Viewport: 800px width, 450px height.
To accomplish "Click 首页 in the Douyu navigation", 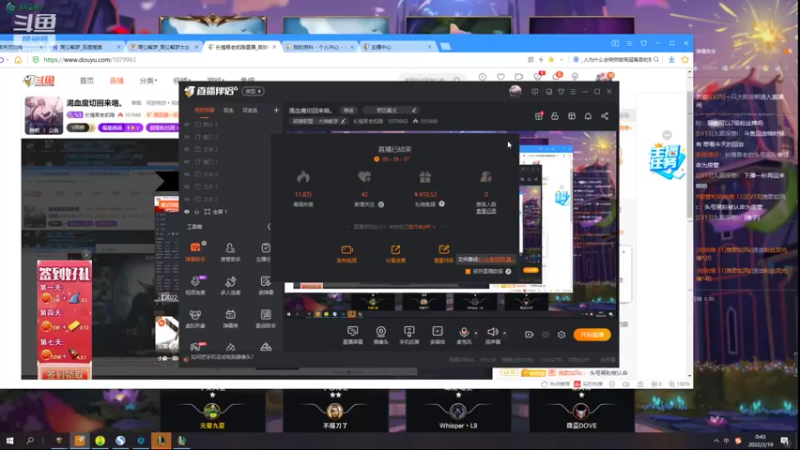I will pyautogui.click(x=87, y=81).
